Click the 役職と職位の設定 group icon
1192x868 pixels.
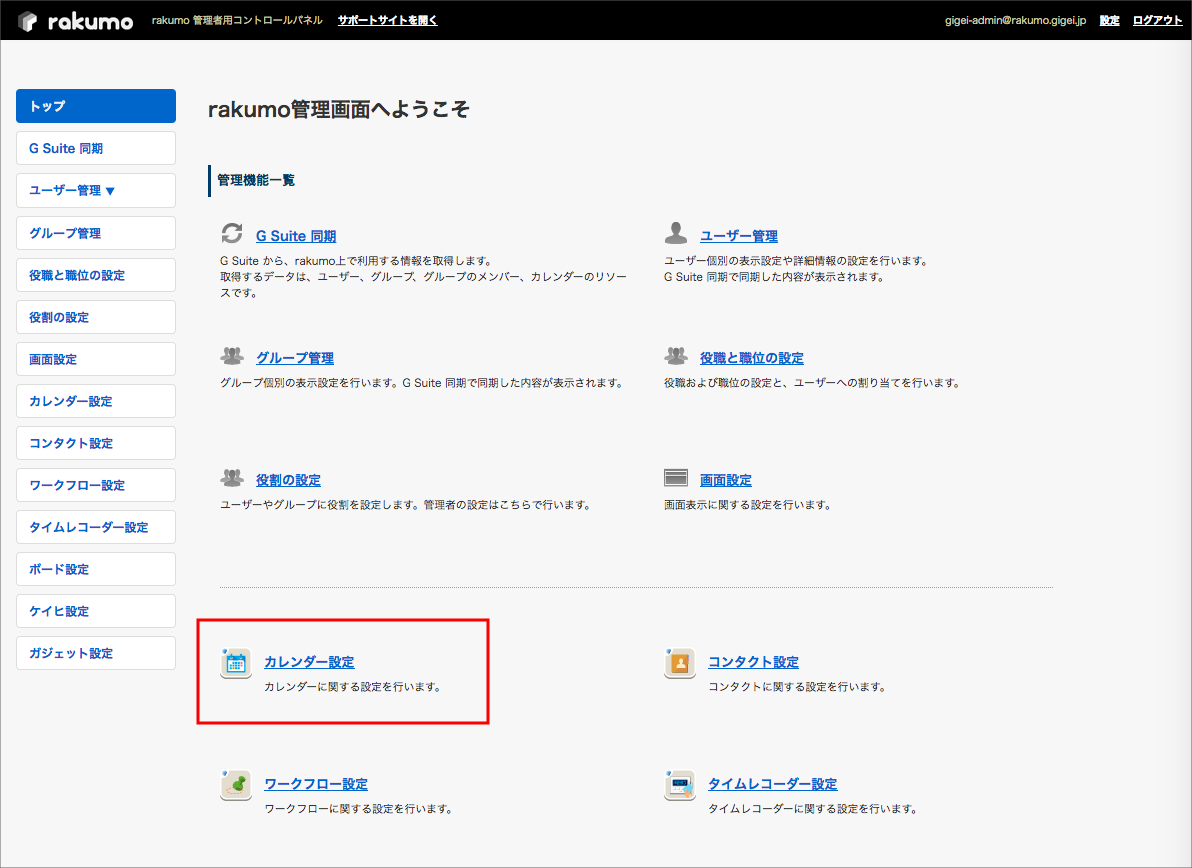tap(676, 355)
